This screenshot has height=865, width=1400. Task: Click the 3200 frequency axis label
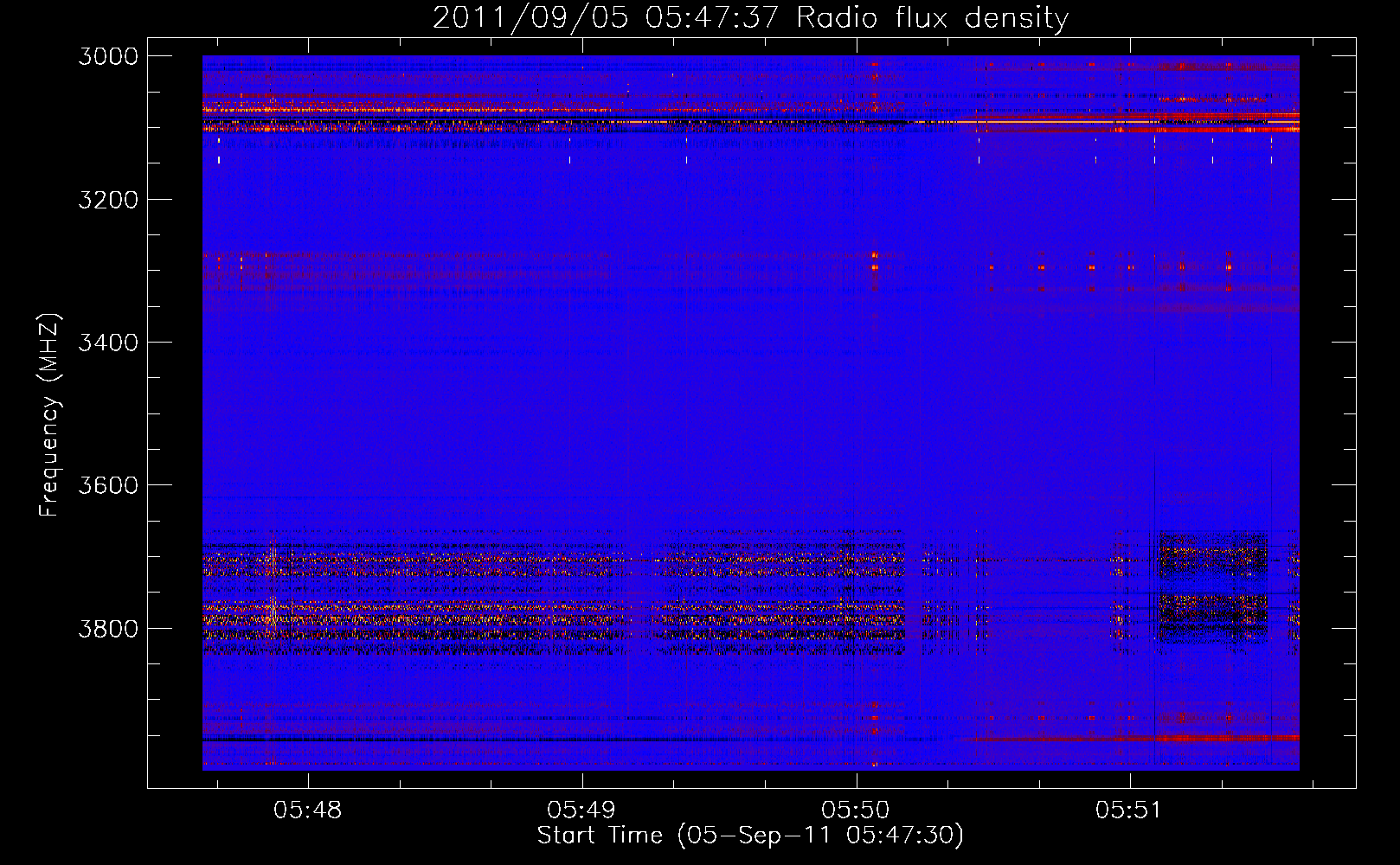pos(108,200)
